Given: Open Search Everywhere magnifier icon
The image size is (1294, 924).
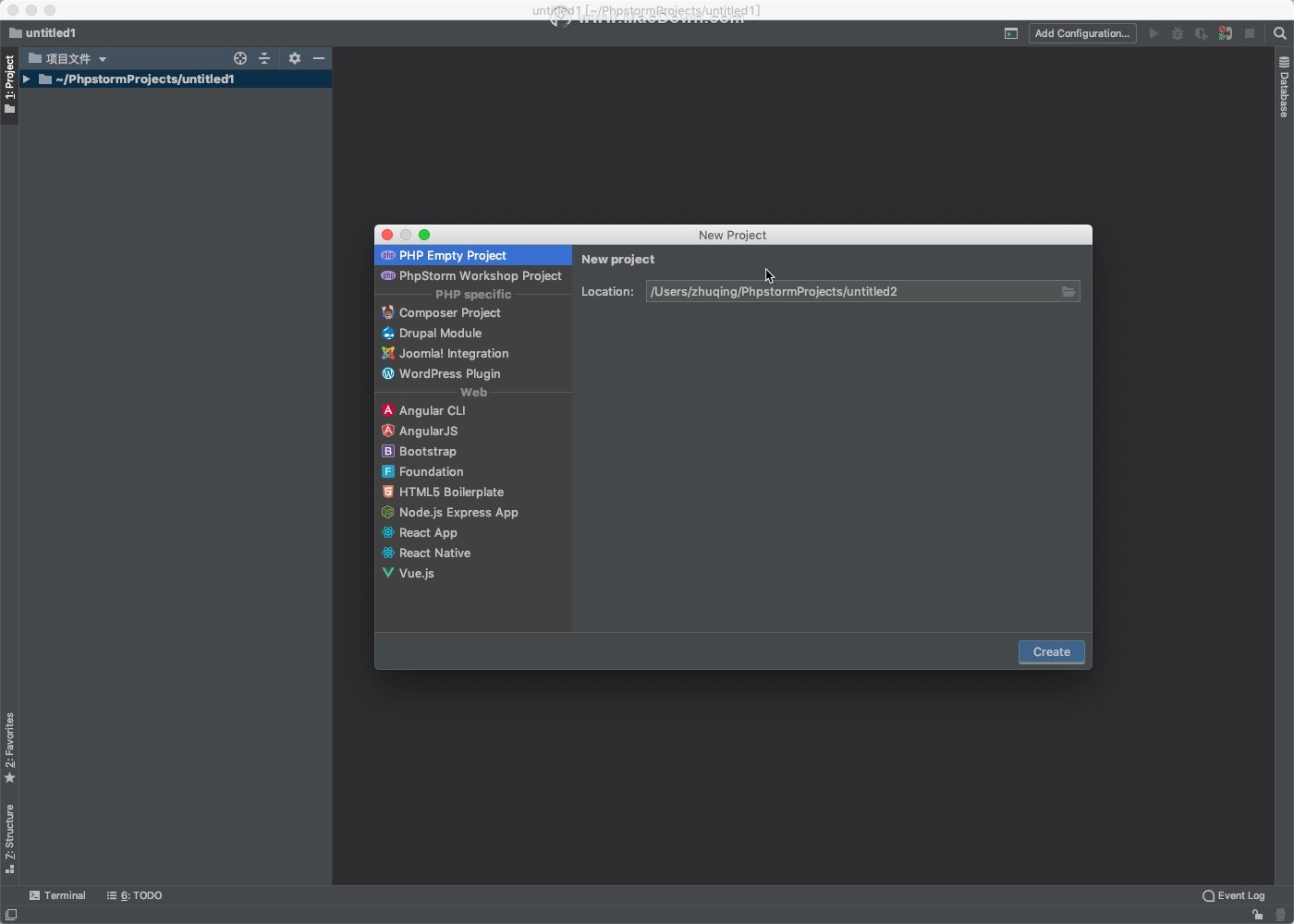Looking at the screenshot, I should (x=1280, y=33).
